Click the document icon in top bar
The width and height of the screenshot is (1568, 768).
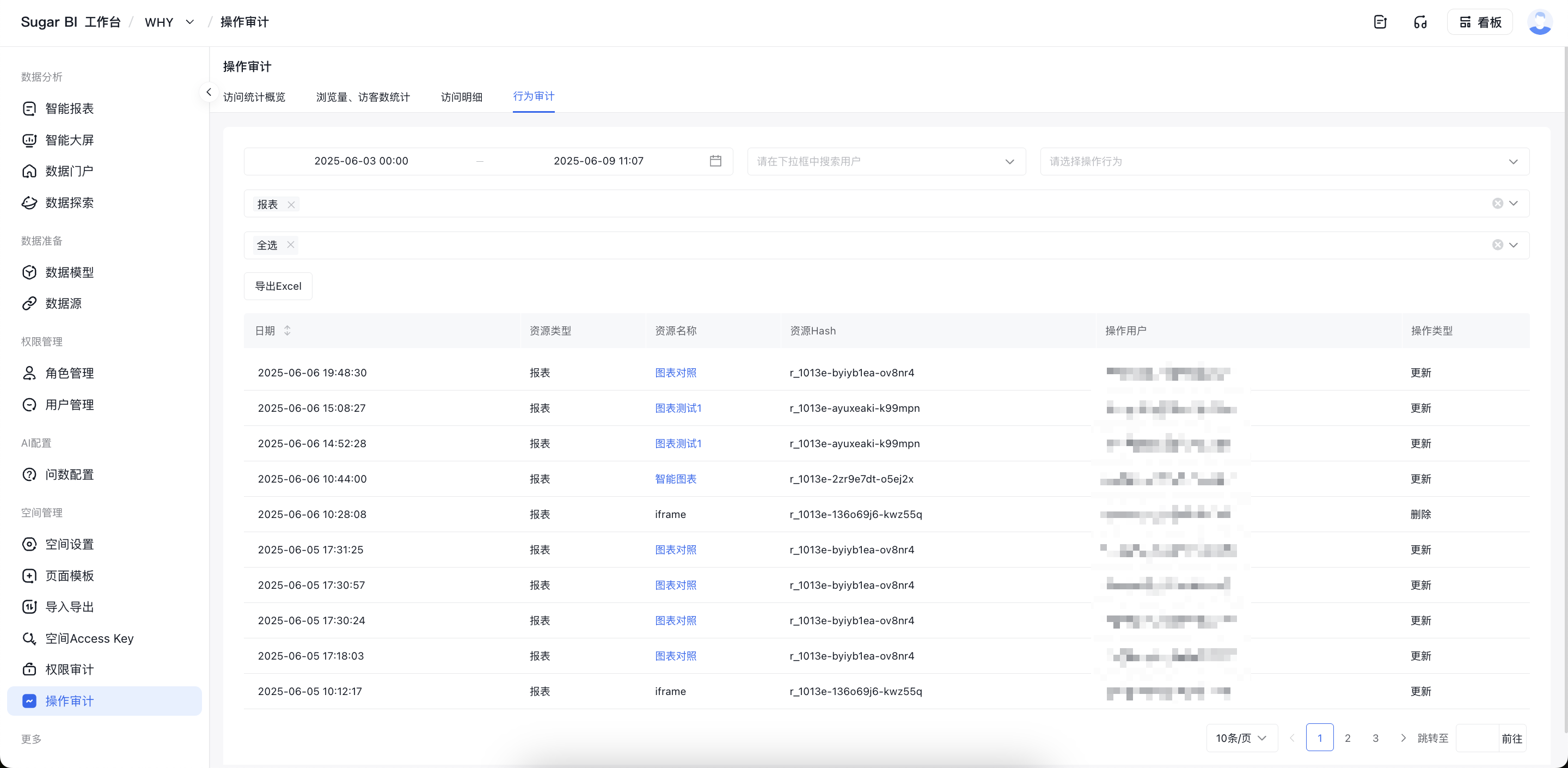click(x=1380, y=22)
